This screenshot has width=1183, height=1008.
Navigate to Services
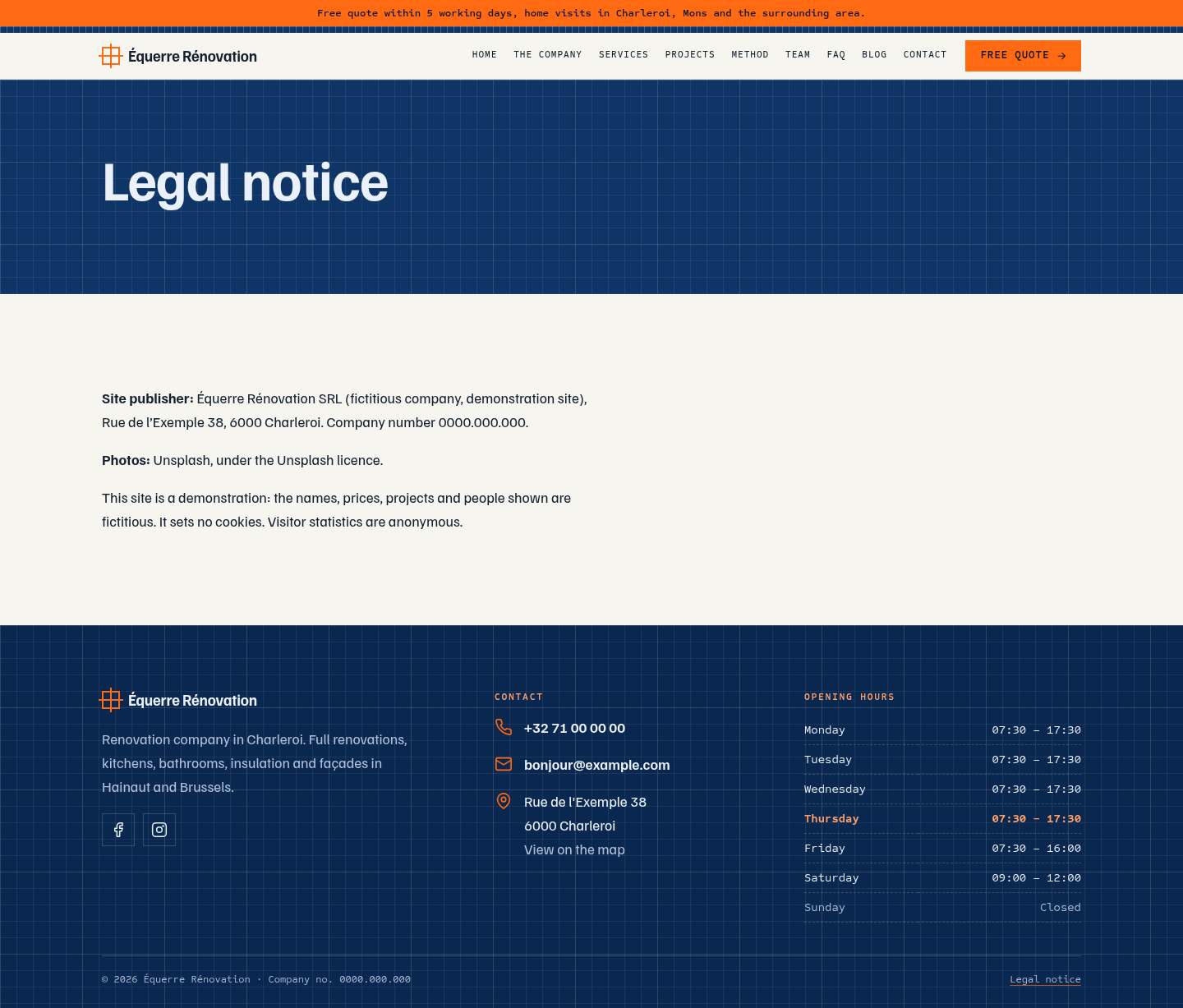click(x=624, y=55)
